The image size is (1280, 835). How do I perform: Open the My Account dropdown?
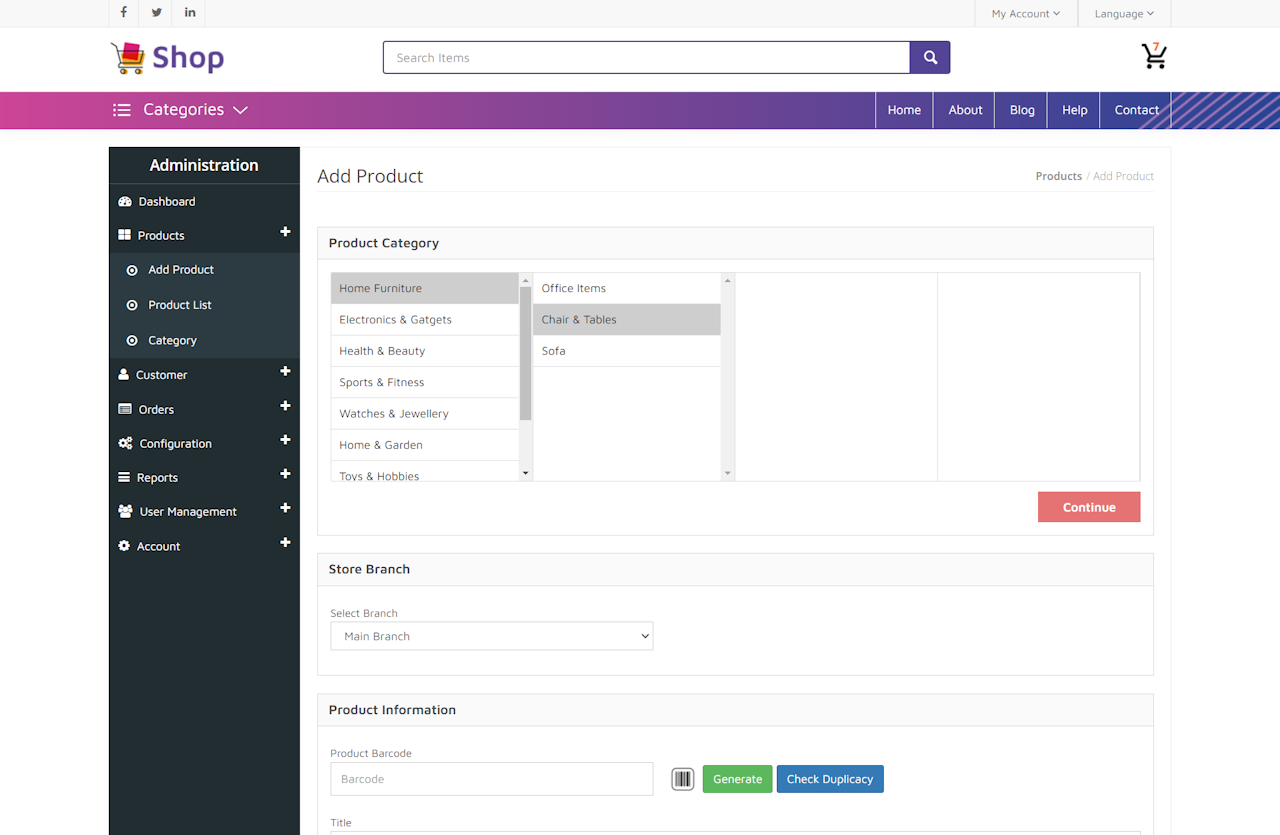1026,13
